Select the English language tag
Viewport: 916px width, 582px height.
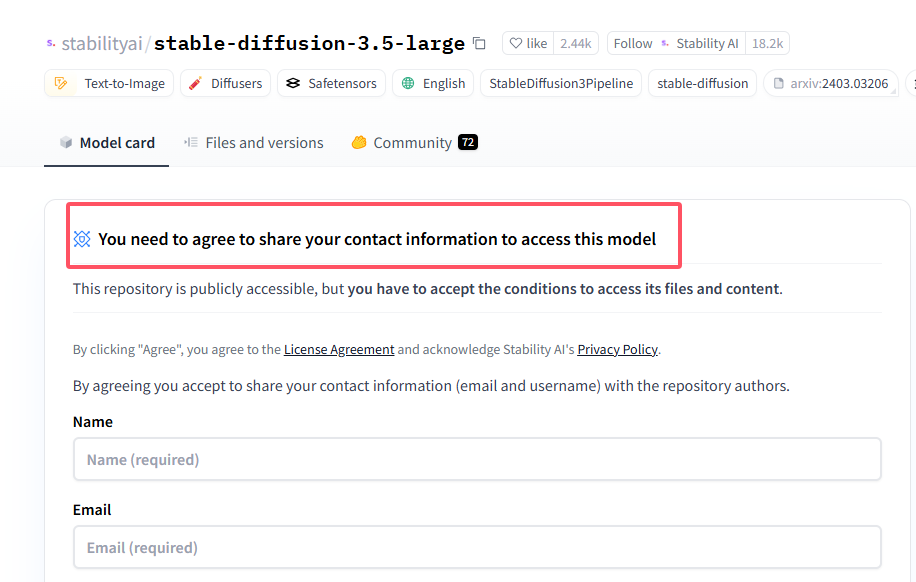tap(433, 83)
